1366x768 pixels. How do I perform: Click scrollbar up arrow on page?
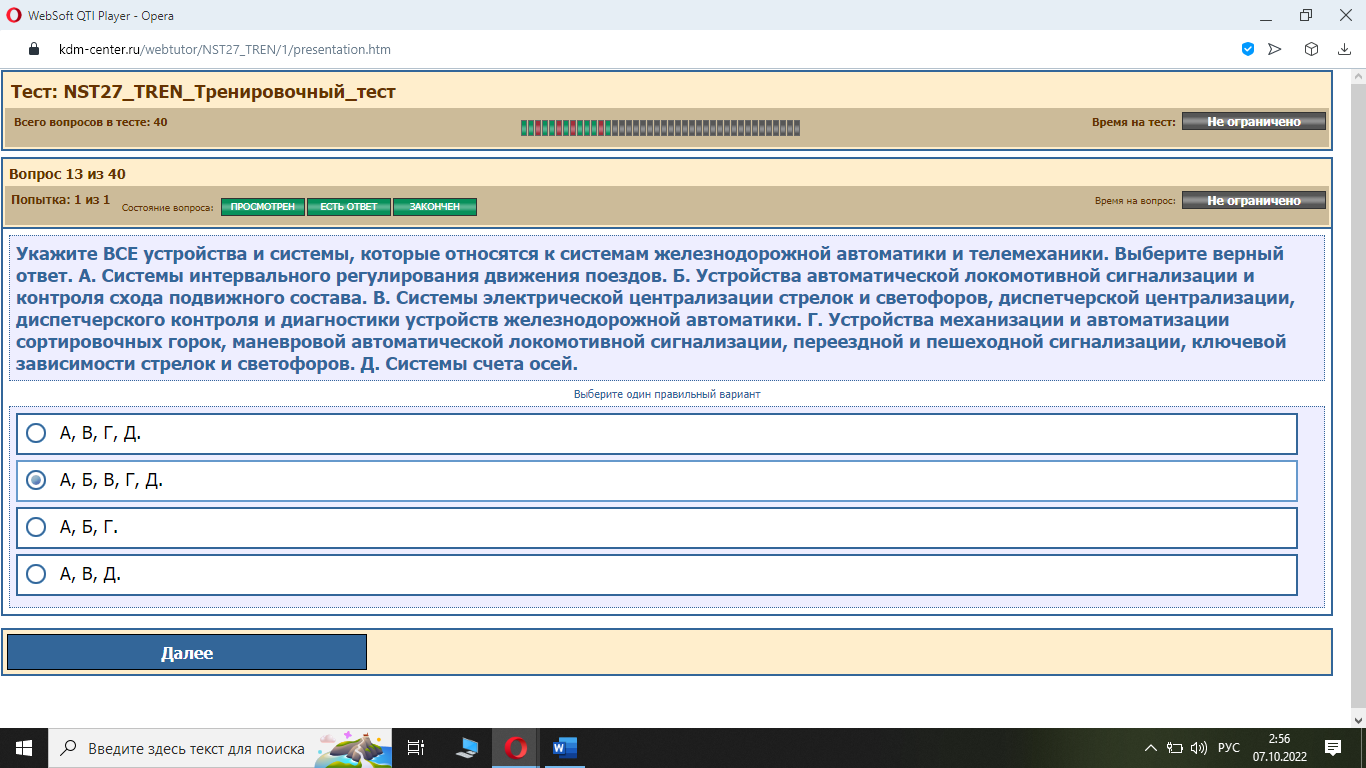(x=1357, y=76)
